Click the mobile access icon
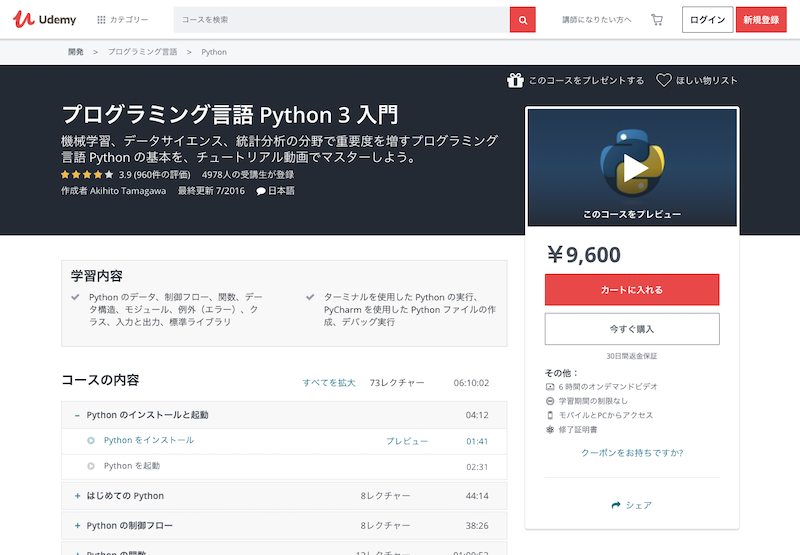The image size is (800, 555). tap(550, 415)
